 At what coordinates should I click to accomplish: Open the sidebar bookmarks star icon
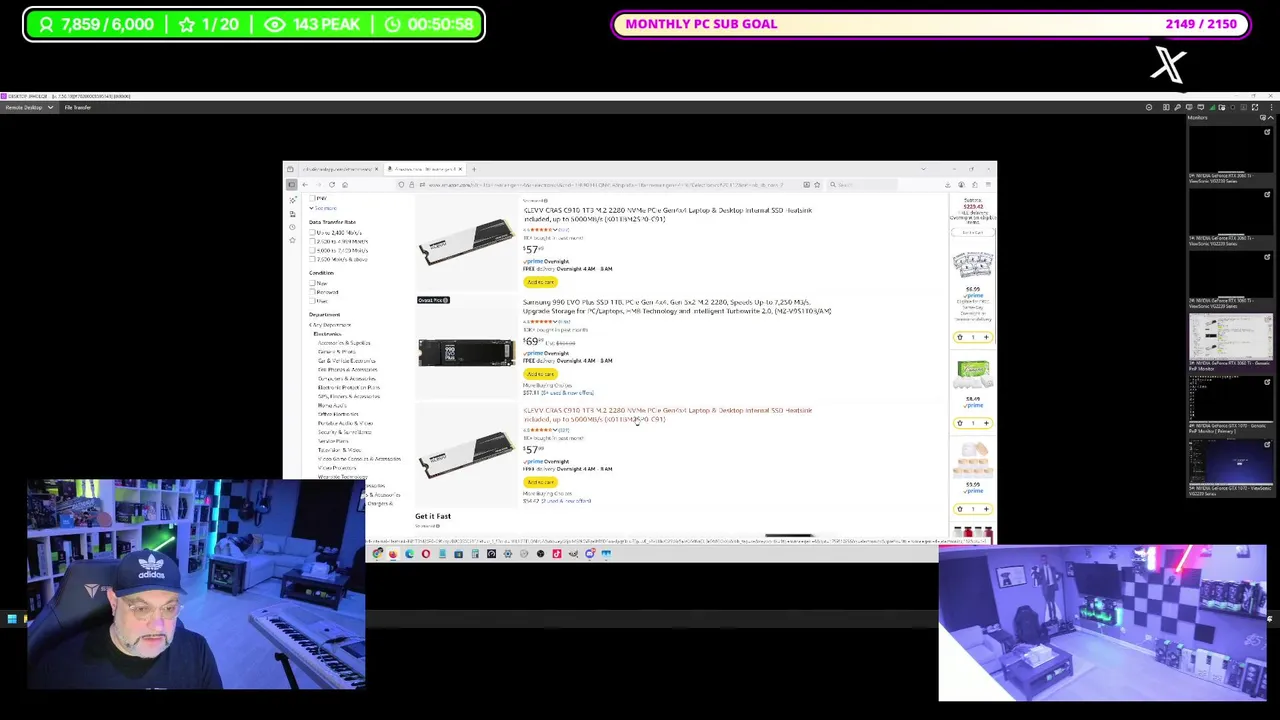coord(292,240)
